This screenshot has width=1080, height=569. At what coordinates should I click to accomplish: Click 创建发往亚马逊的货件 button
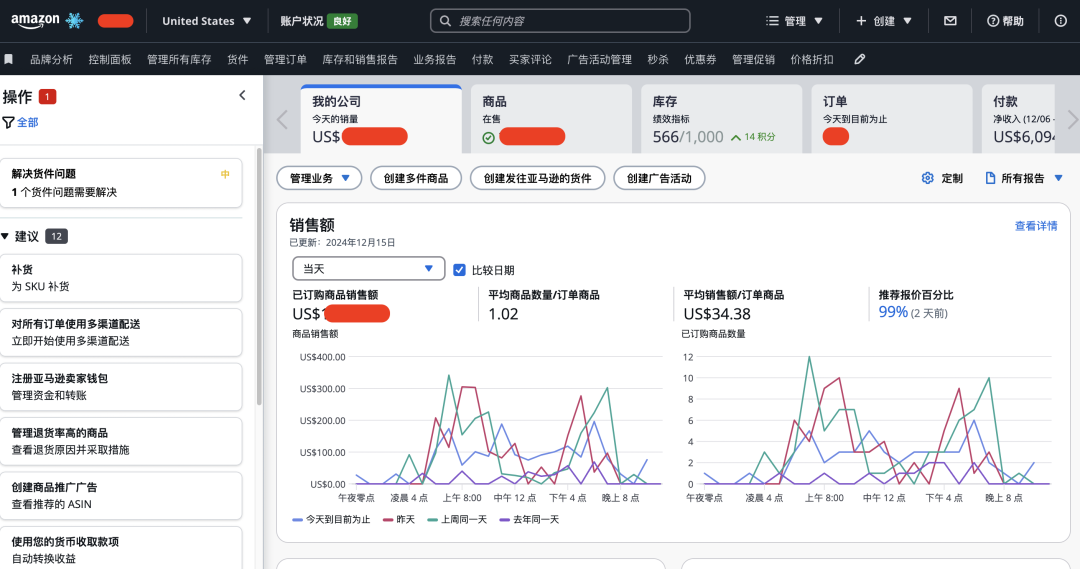click(x=537, y=178)
